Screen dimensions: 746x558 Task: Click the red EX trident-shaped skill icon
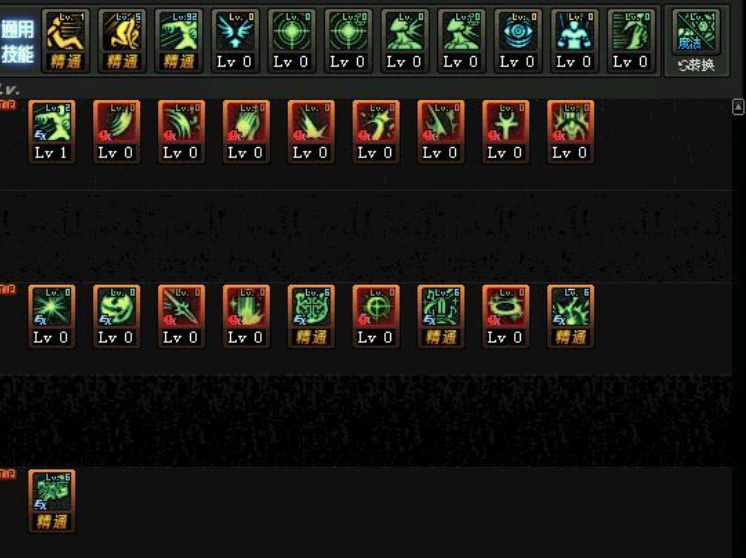(x=505, y=132)
